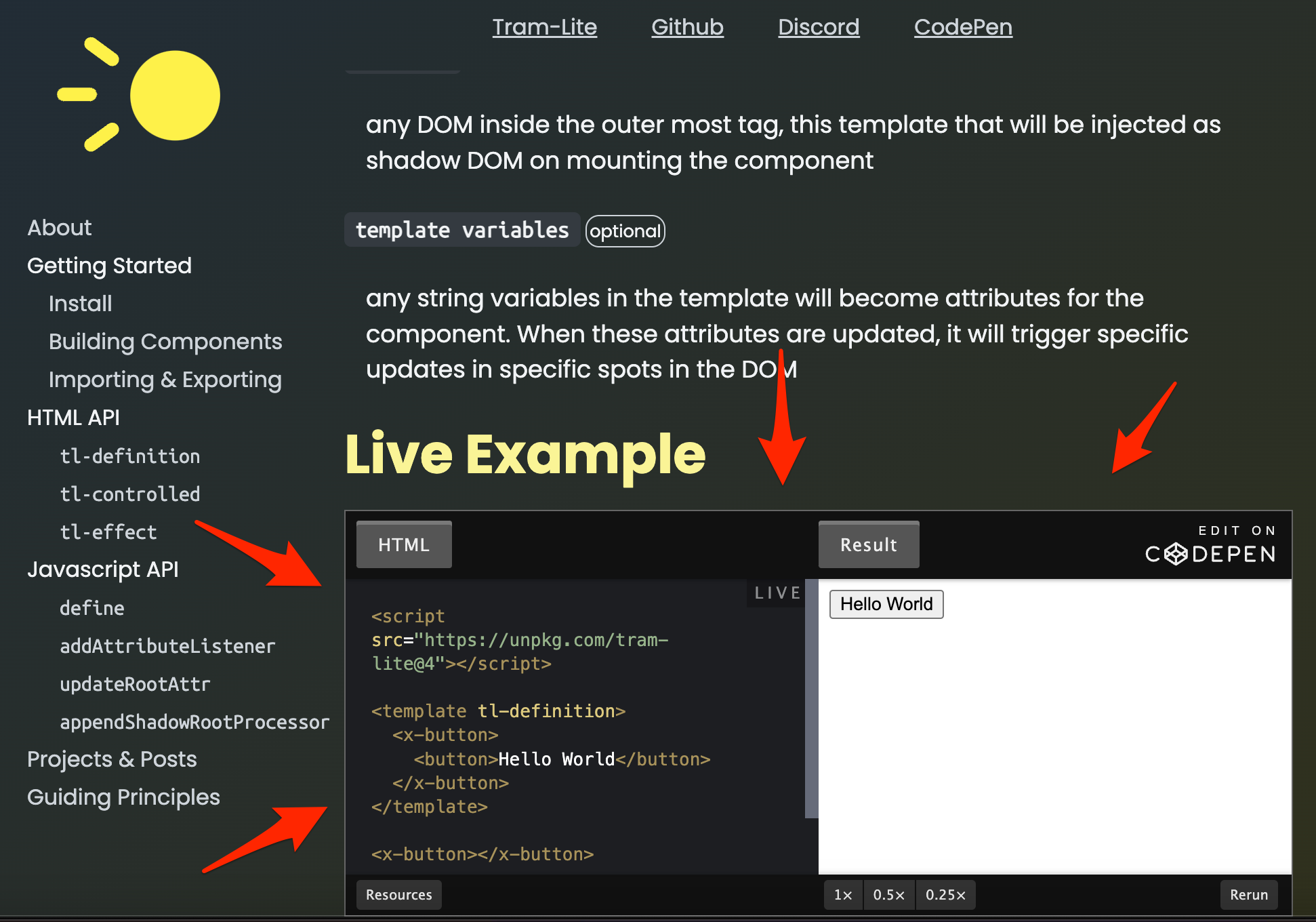Go to Projects & Posts page

pyautogui.click(x=112, y=759)
